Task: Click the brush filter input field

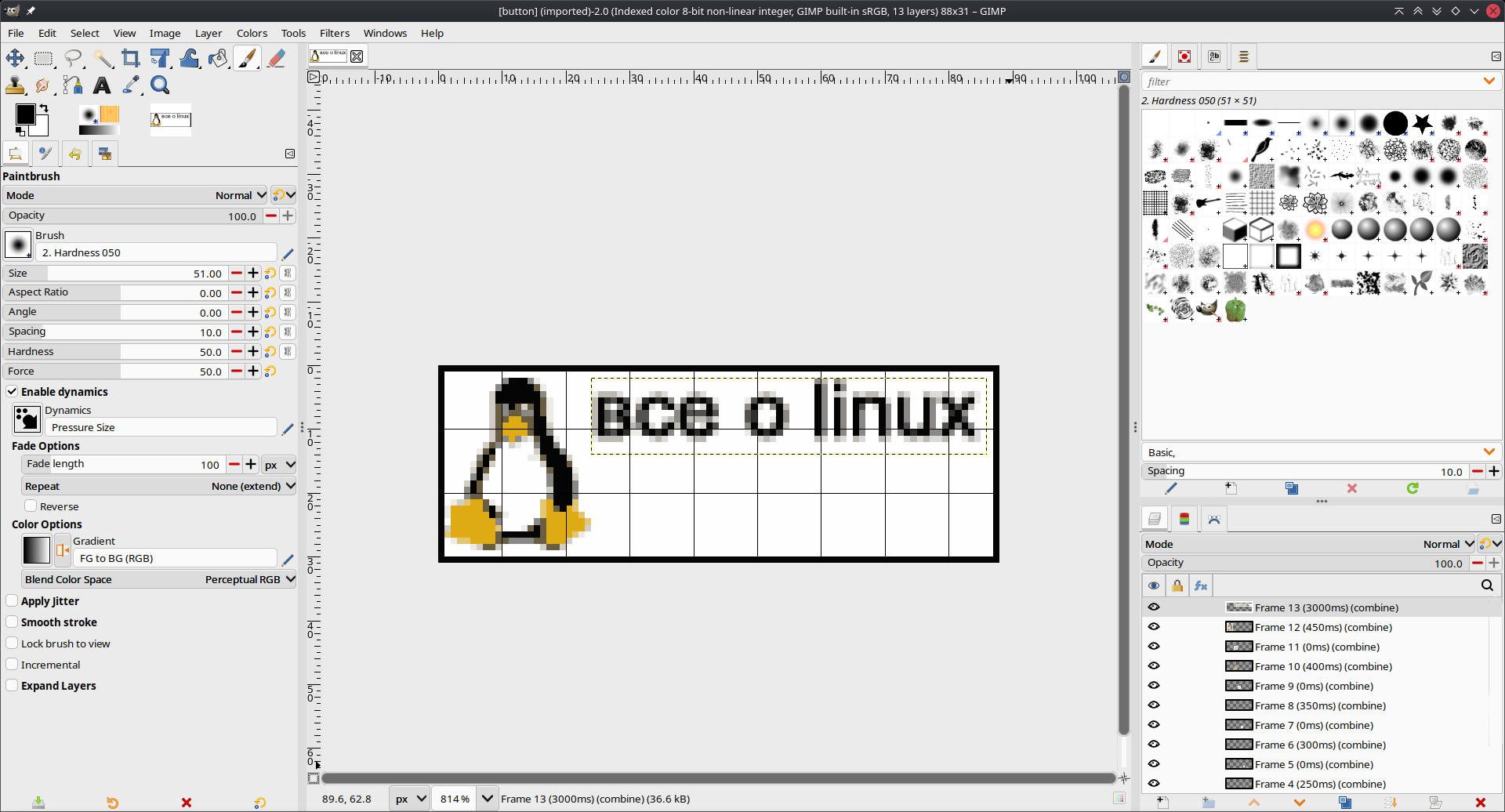Action: (x=1310, y=82)
